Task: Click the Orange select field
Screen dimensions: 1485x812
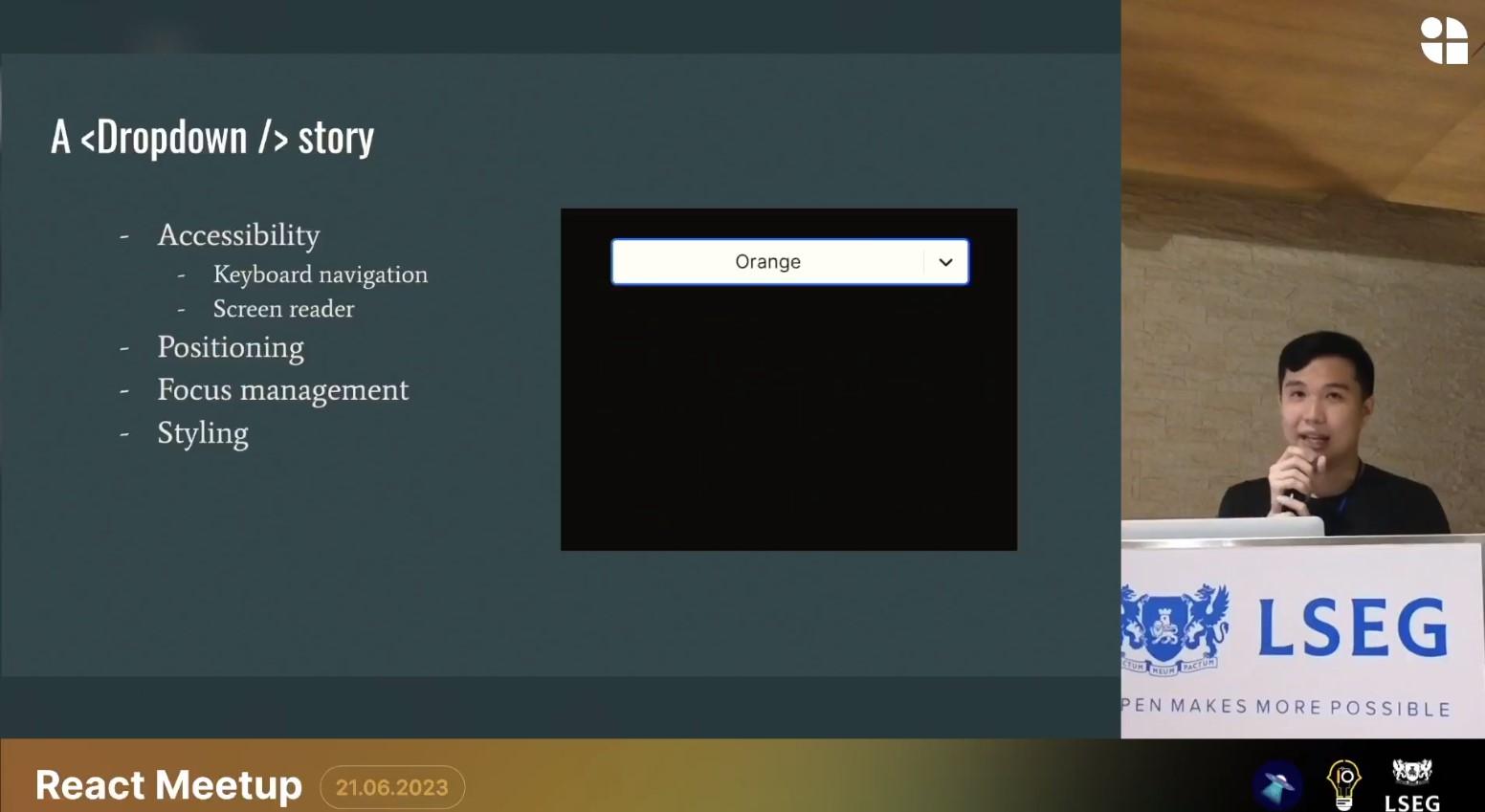Action: tap(790, 262)
